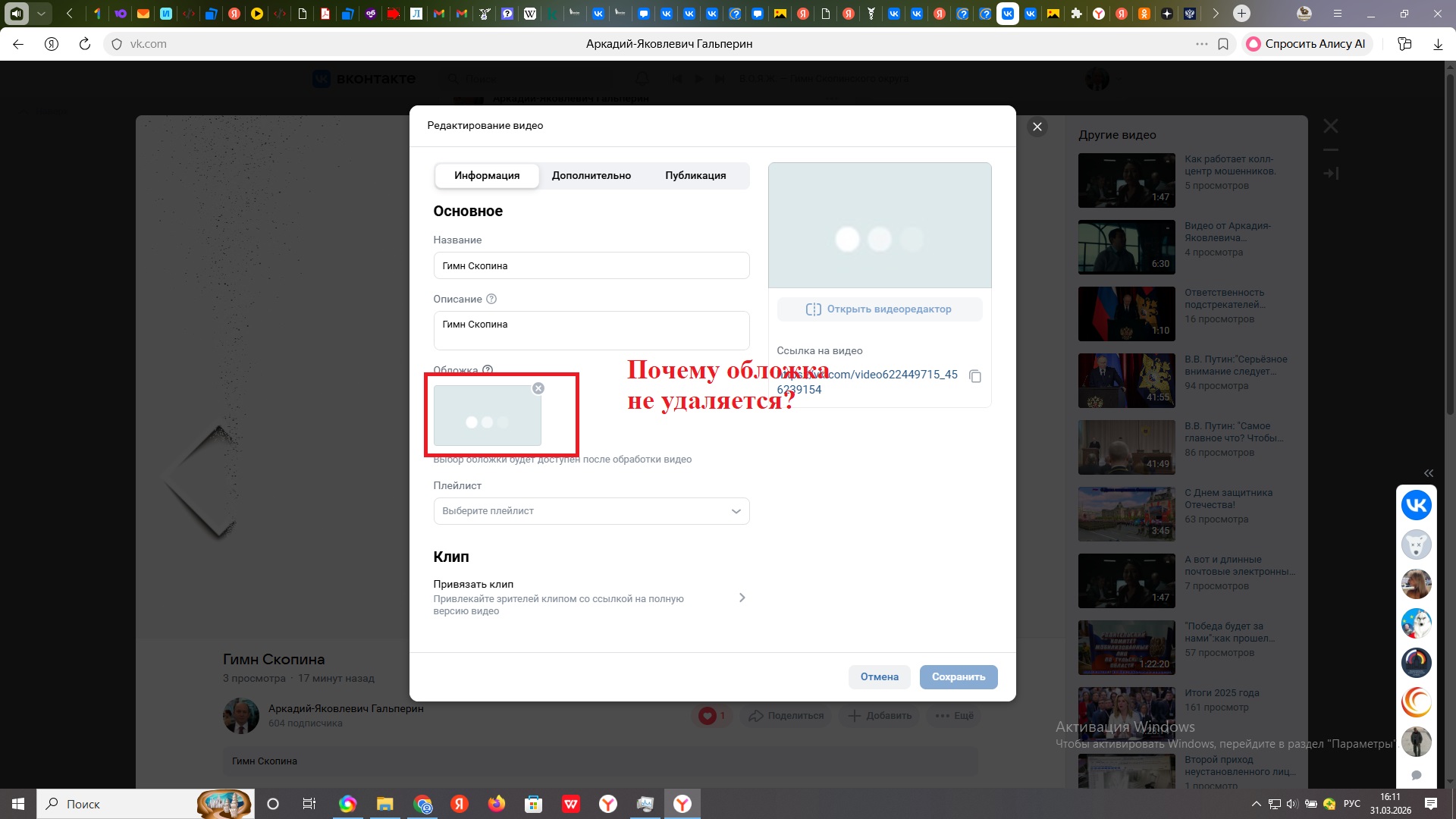The image size is (1456, 819).
Task: Switch to the Публикация tab
Action: (695, 175)
